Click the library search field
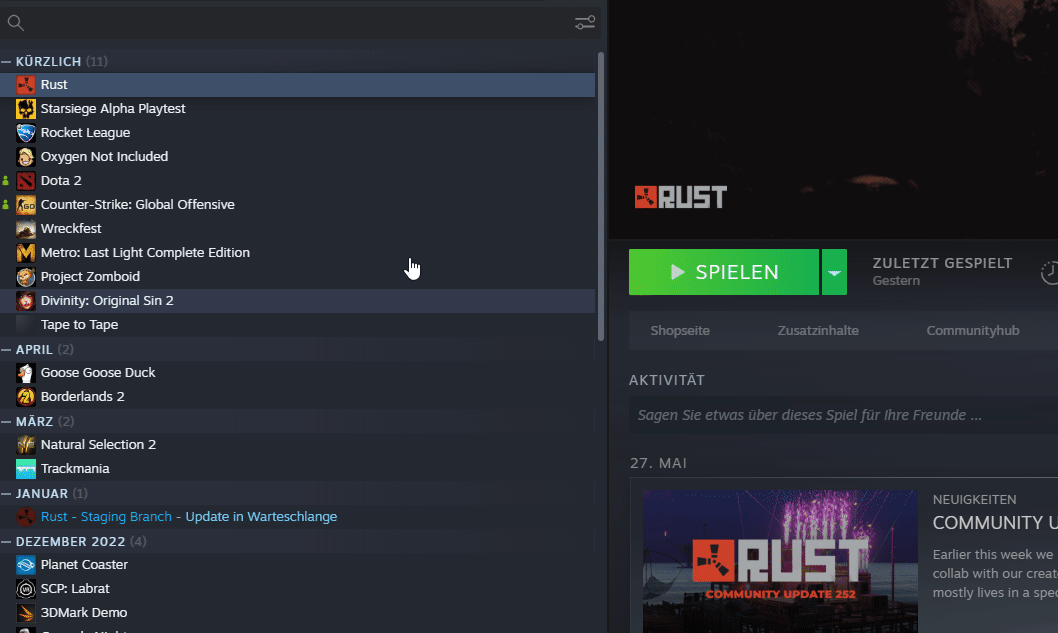Image resolution: width=1058 pixels, height=633 pixels. tap(299, 23)
